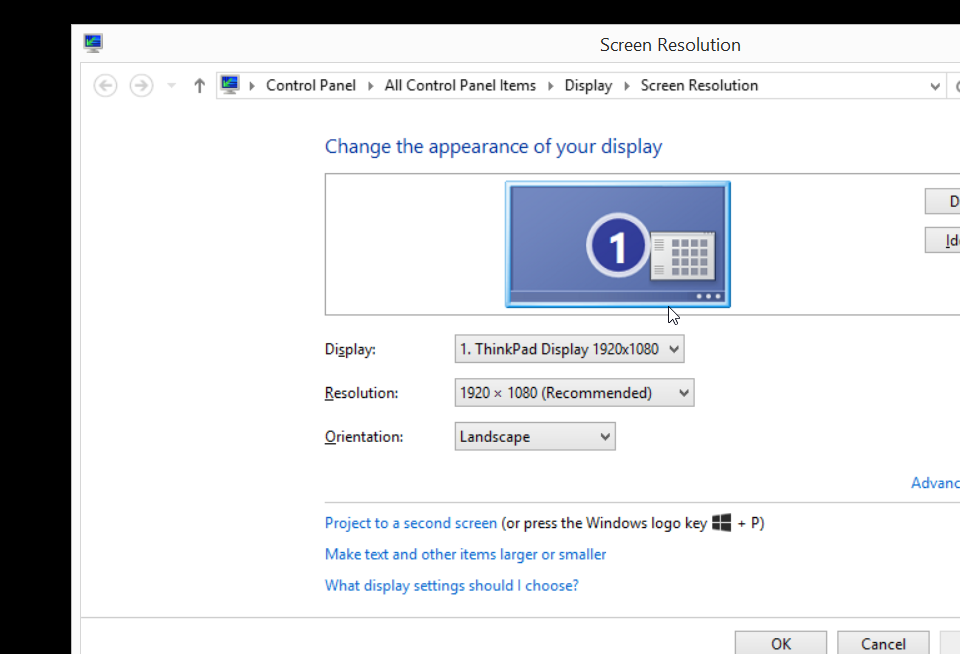The width and height of the screenshot is (960, 654).
Task: Open the Orientation dropdown Landscape
Action: coord(535,437)
